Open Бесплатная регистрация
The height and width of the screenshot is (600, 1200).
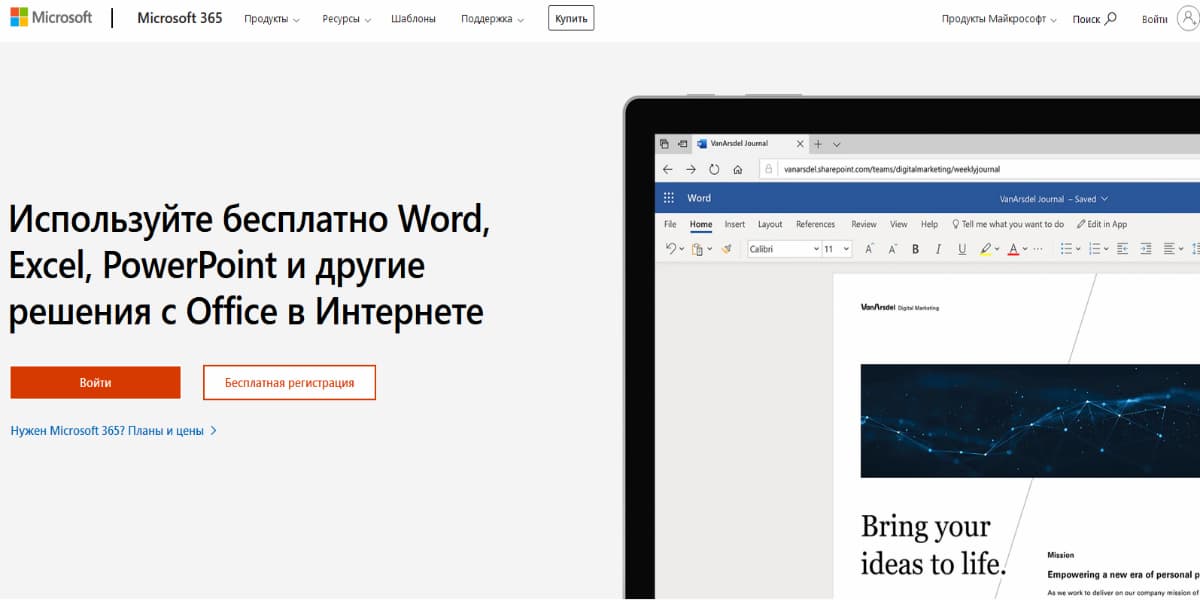[x=289, y=382]
